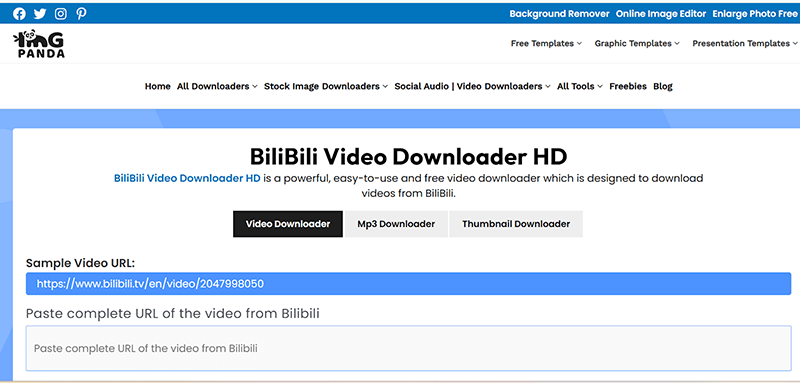This screenshot has width=800, height=383.
Task: Open the Enlarge Photo Free link
Action: [x=756, y=14]
